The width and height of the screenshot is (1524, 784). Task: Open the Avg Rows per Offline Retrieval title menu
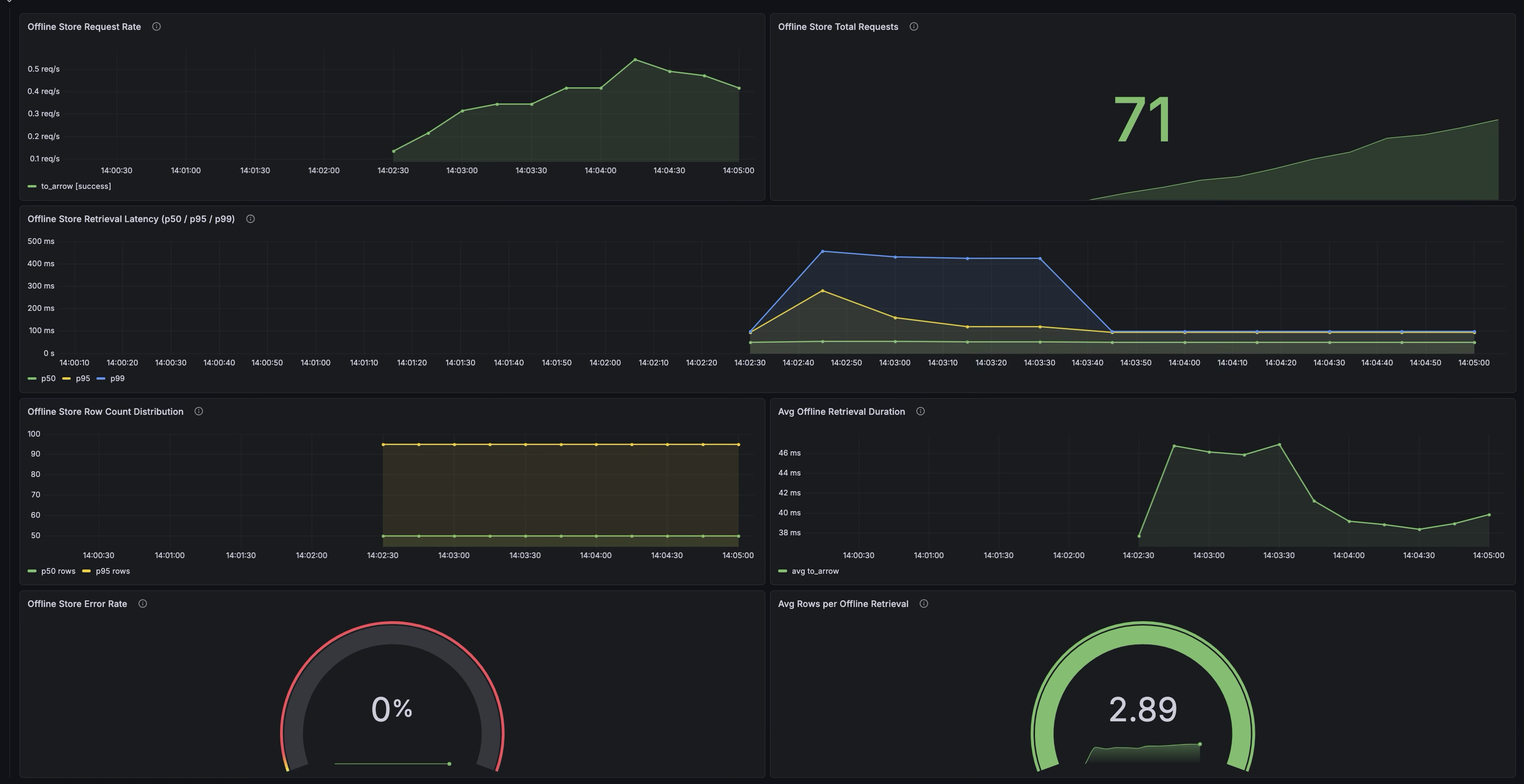click(843, 604)
